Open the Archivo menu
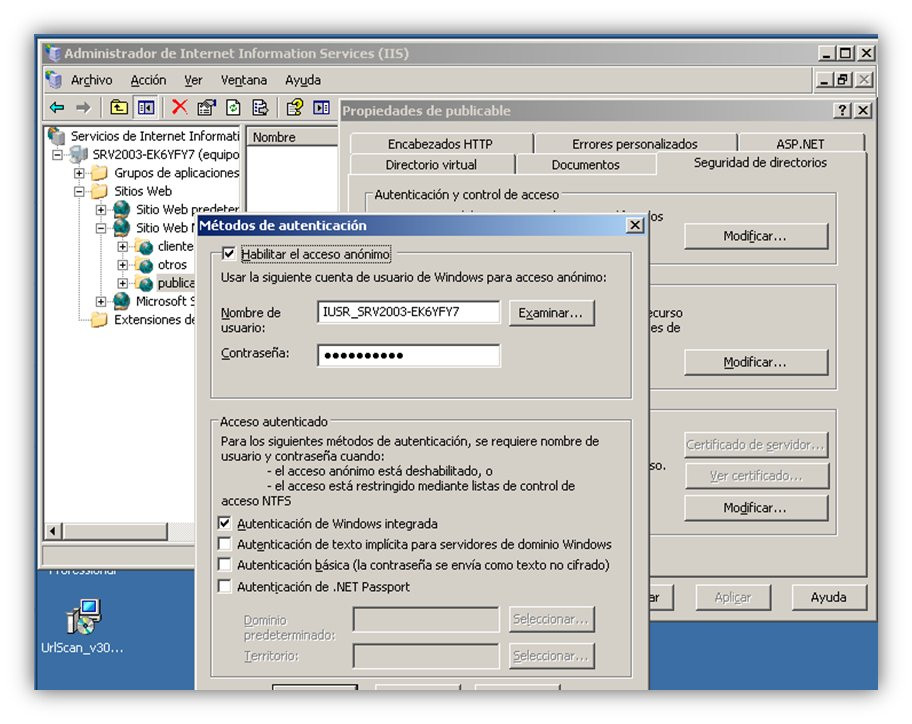 tap(91, 80)
